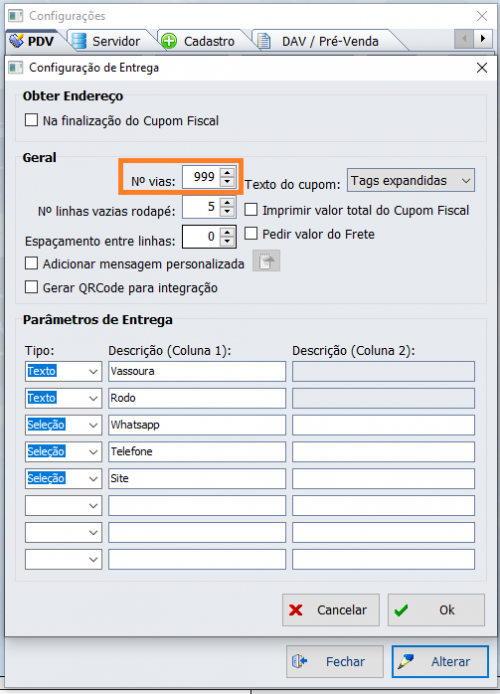Image resolution: width=500 pixels, height=694 pixels.
Task: Expand the first empty Tipo dropdown
Action: click(63, 505)
